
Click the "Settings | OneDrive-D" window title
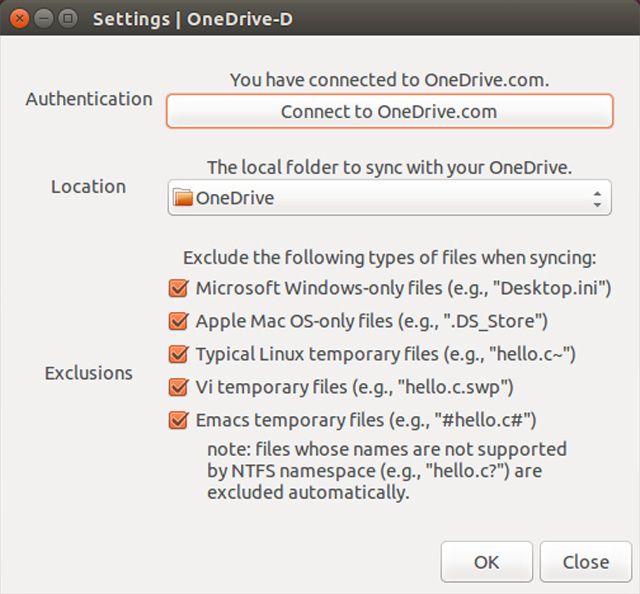pyautogui.click(x=193, y=19)
